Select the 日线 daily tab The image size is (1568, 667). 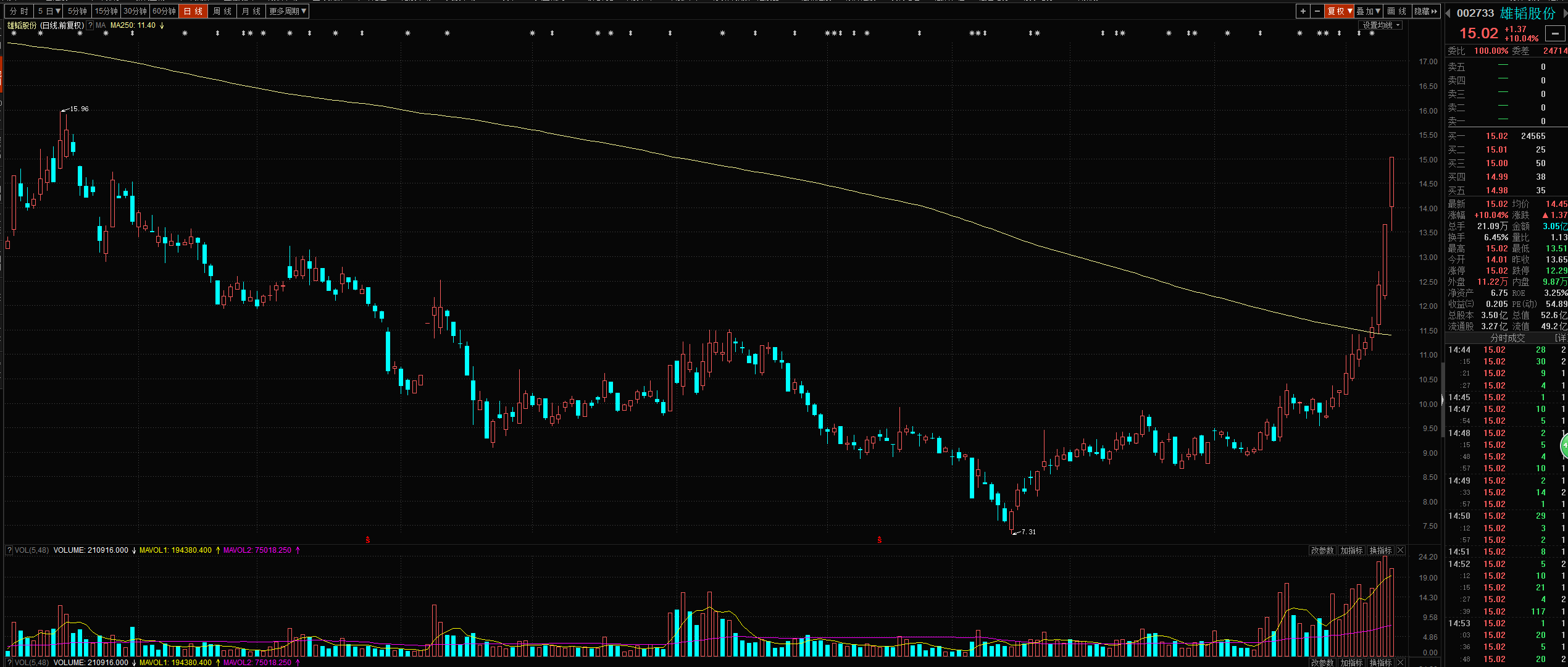coord(193,11)
